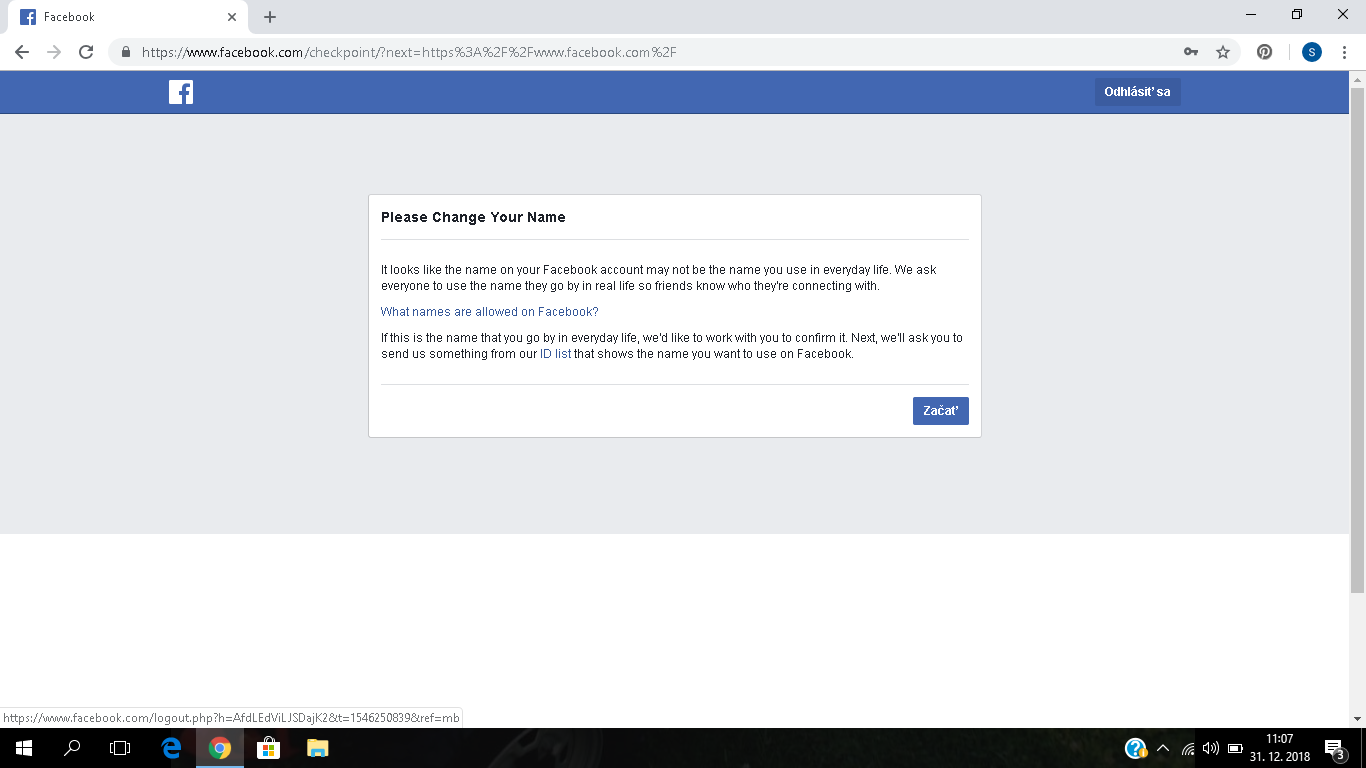This screenshot has height=768, width=1366.
Task: Open the volume control in system tray
Action: click(1211, 748)
